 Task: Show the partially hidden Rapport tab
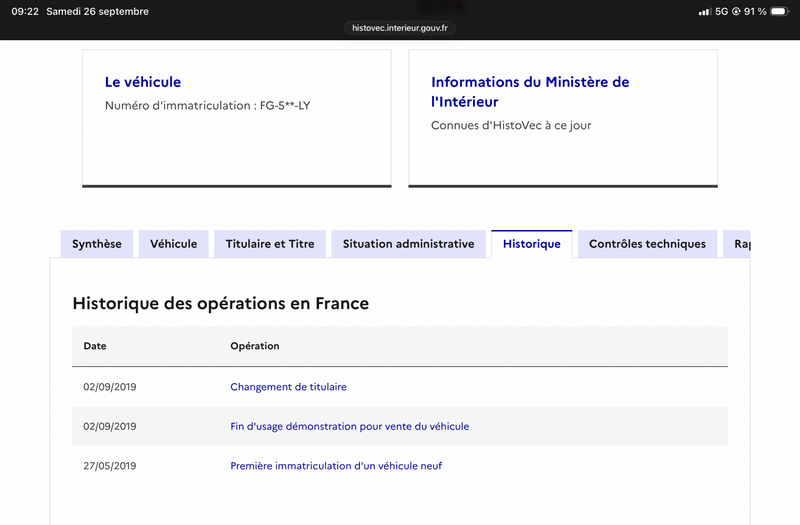(x=737, y=244)
